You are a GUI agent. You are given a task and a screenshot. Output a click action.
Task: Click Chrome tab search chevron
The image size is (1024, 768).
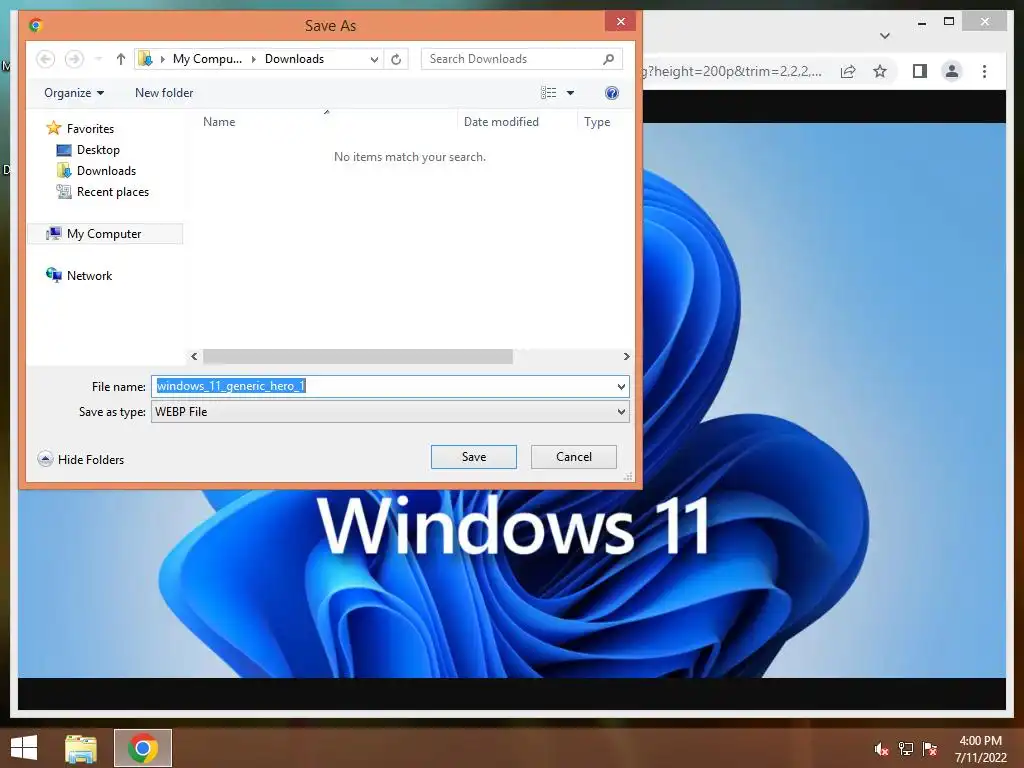point(885,36)
